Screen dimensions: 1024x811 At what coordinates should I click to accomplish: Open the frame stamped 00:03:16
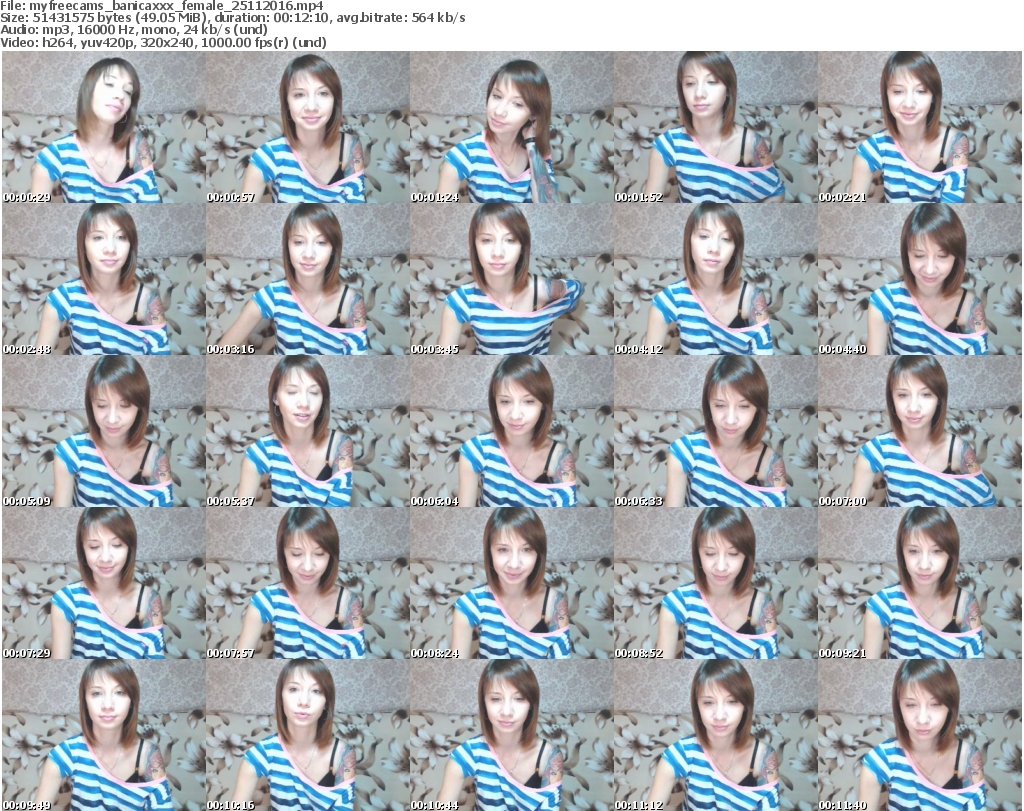tap(308, 279)
